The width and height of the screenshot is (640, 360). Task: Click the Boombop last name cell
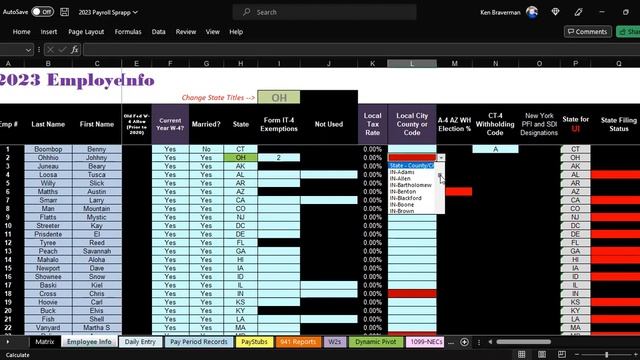click(x=48, y=149)
